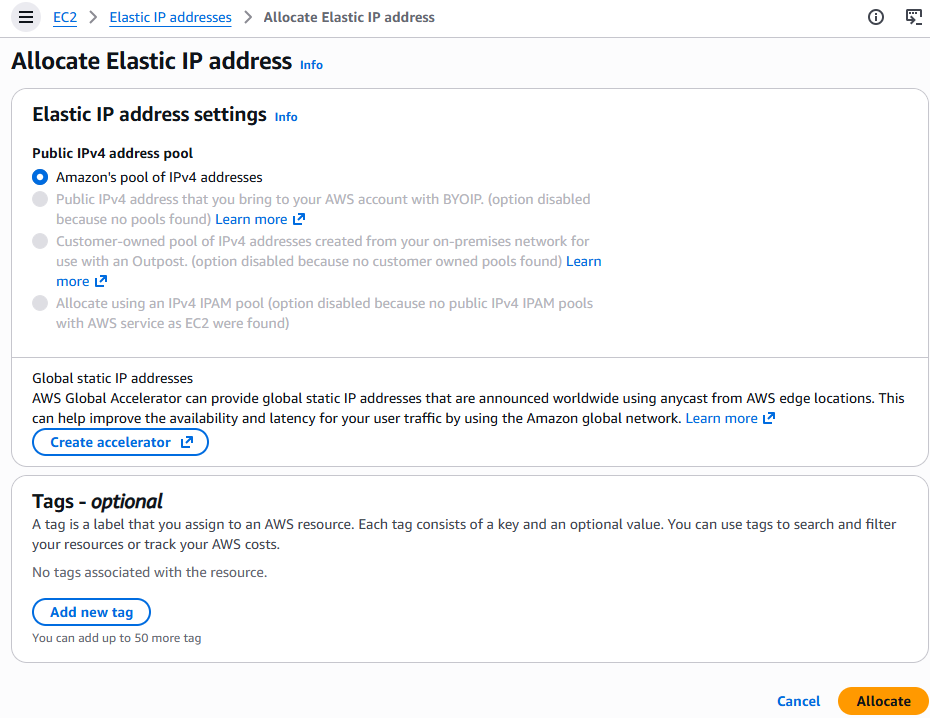Navigate to Elastic IP addresses breadcrumb
Screen dimensions: 930x718
coord(170,17)
